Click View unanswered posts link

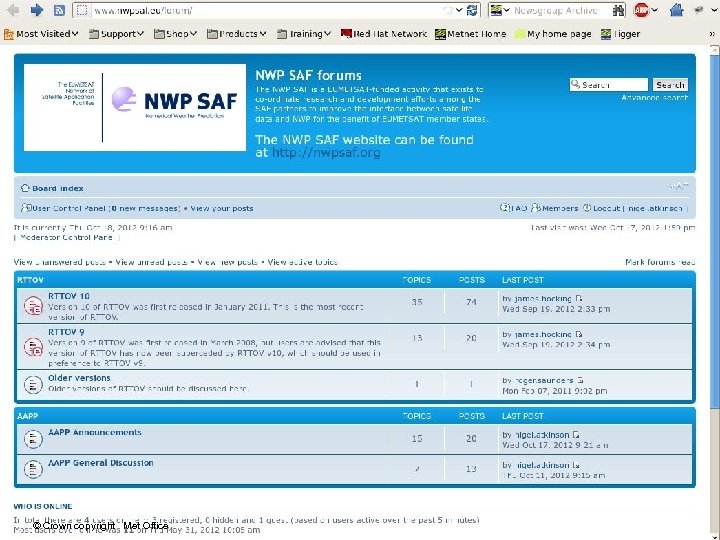60,262
